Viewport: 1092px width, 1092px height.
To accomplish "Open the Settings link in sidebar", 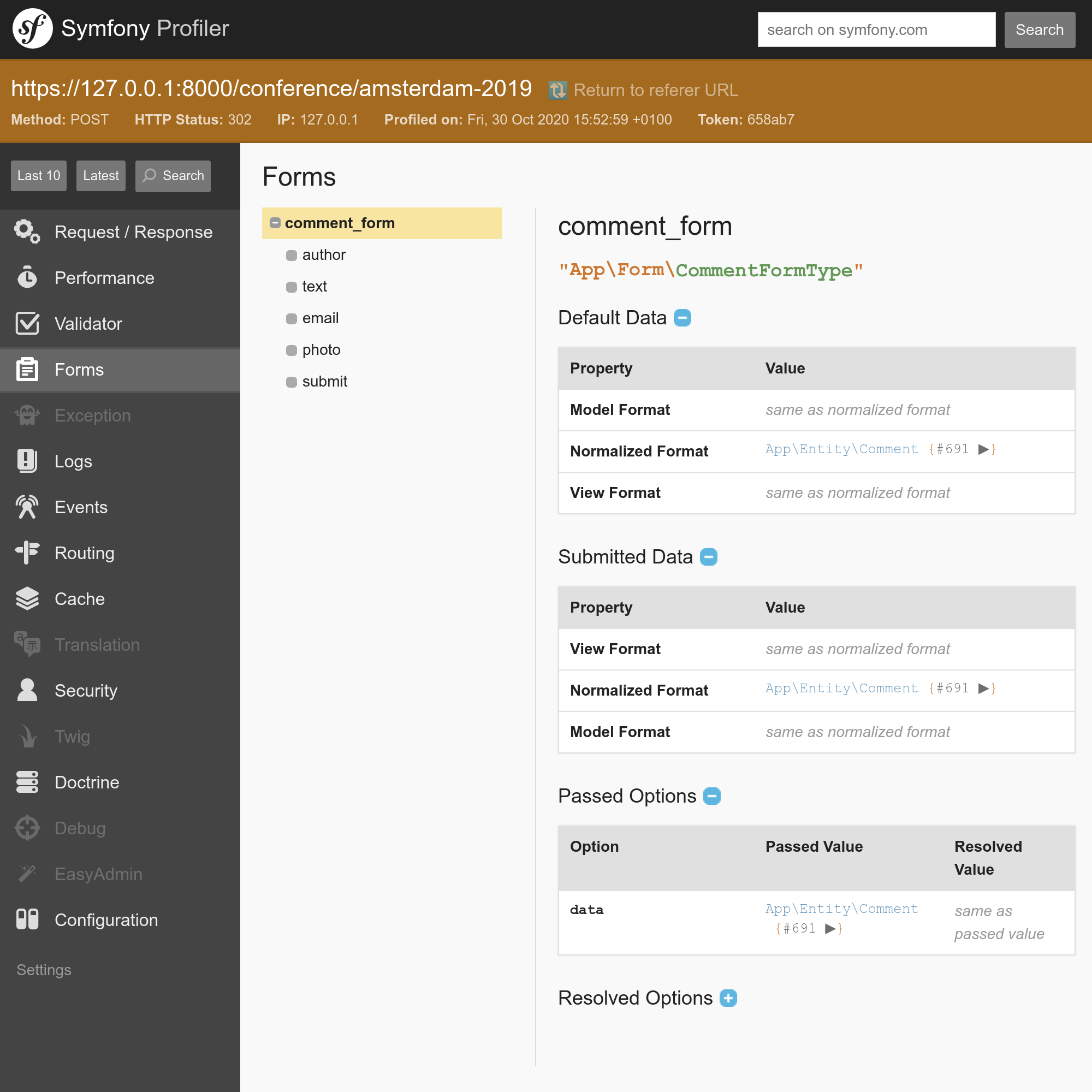I will click(x=44, y=969).
